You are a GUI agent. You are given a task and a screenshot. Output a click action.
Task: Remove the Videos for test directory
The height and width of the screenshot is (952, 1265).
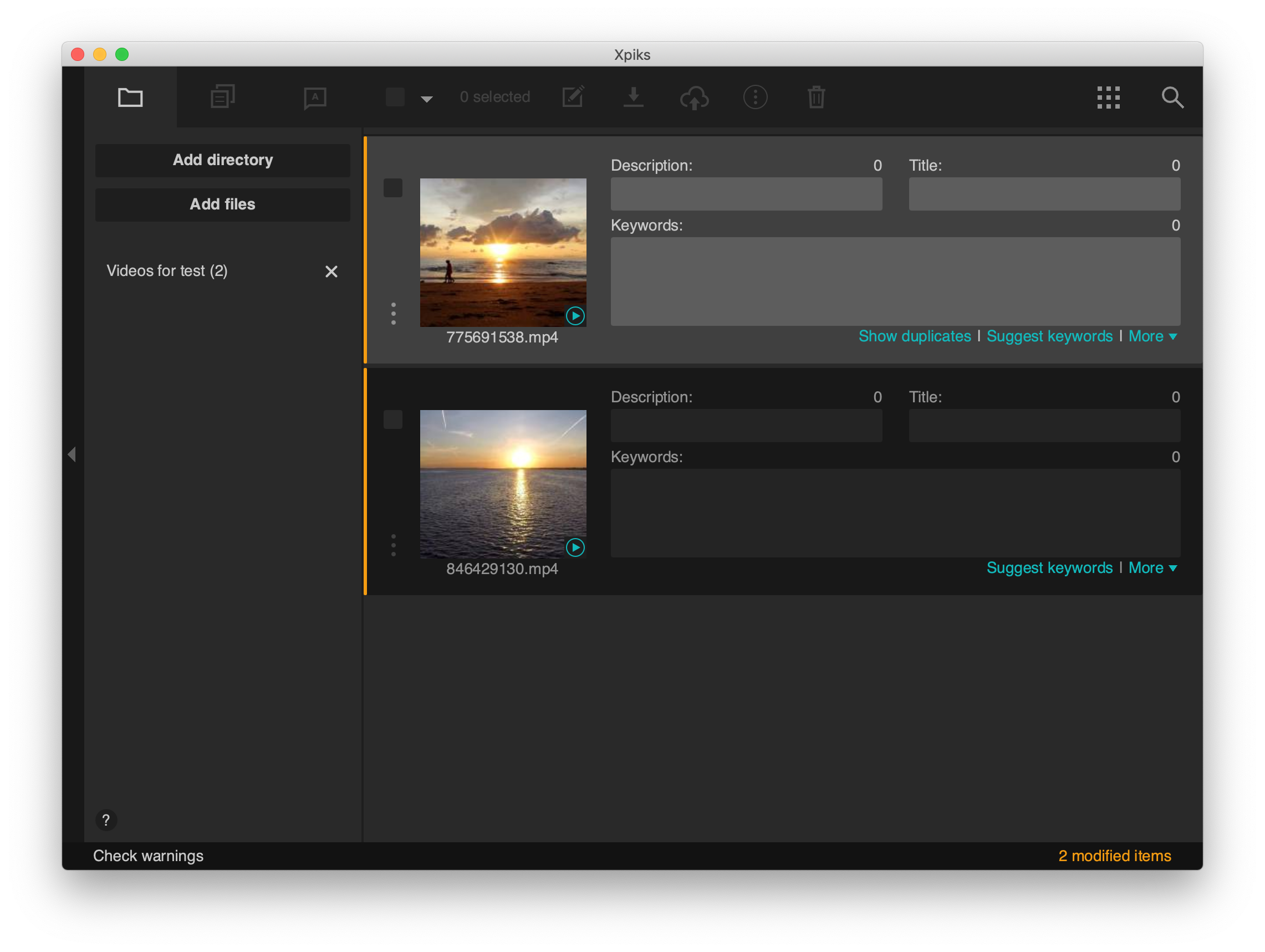(331, 271)
